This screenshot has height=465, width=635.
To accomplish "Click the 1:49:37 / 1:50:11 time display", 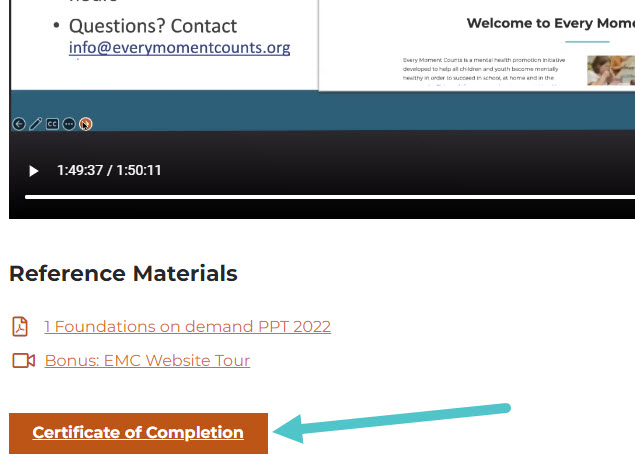I will (109, 170).
